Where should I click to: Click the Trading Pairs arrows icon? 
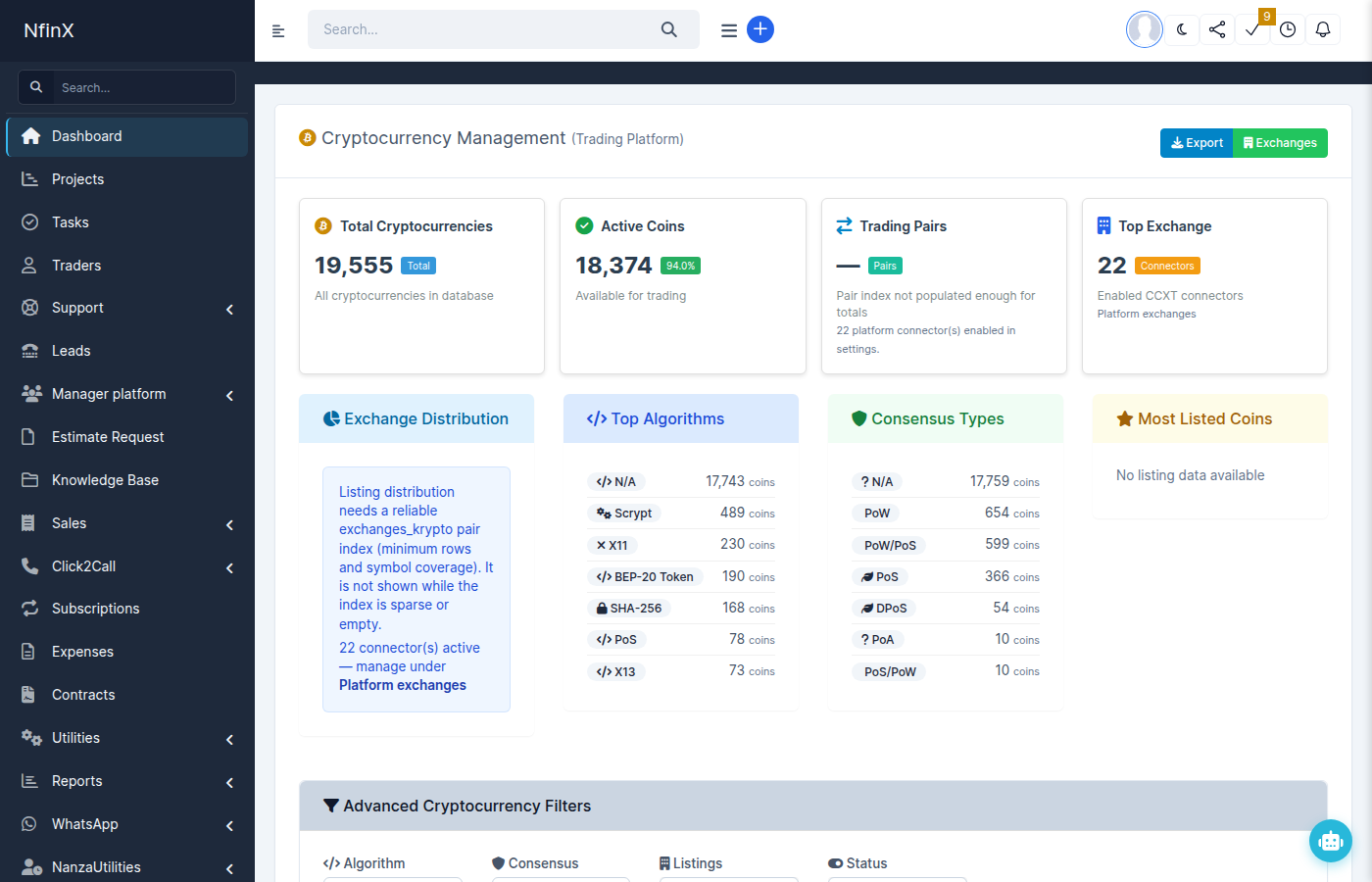(844, 226)
